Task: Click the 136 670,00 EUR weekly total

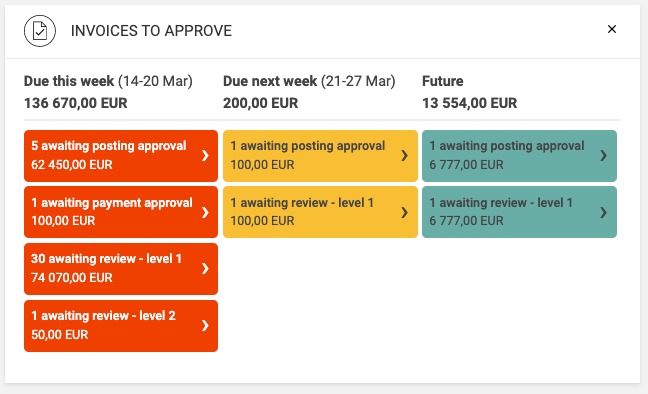Action: 76,103
